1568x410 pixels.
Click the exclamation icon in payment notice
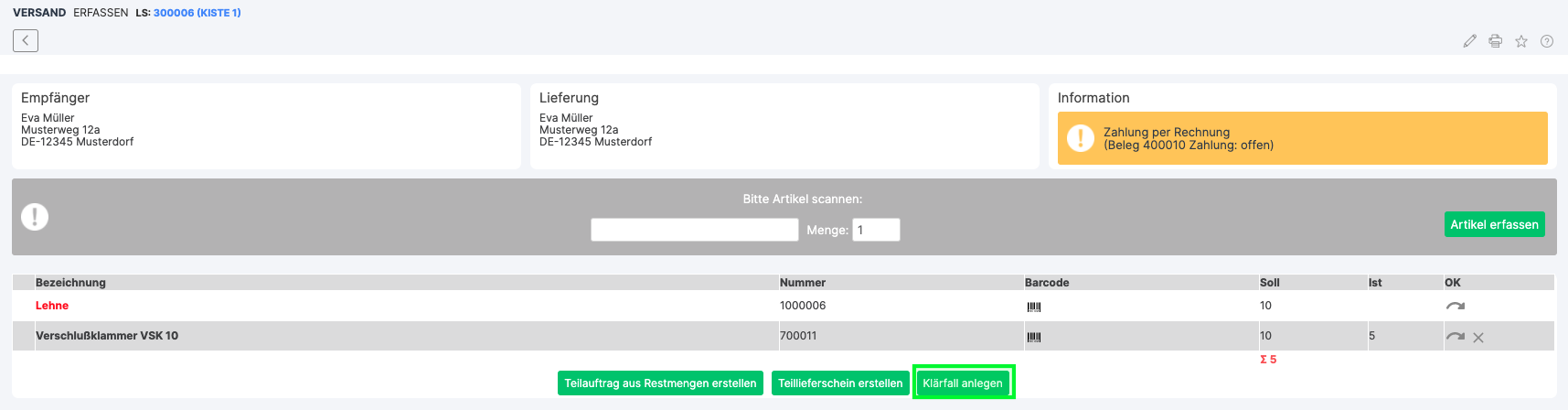(1081, 138)
